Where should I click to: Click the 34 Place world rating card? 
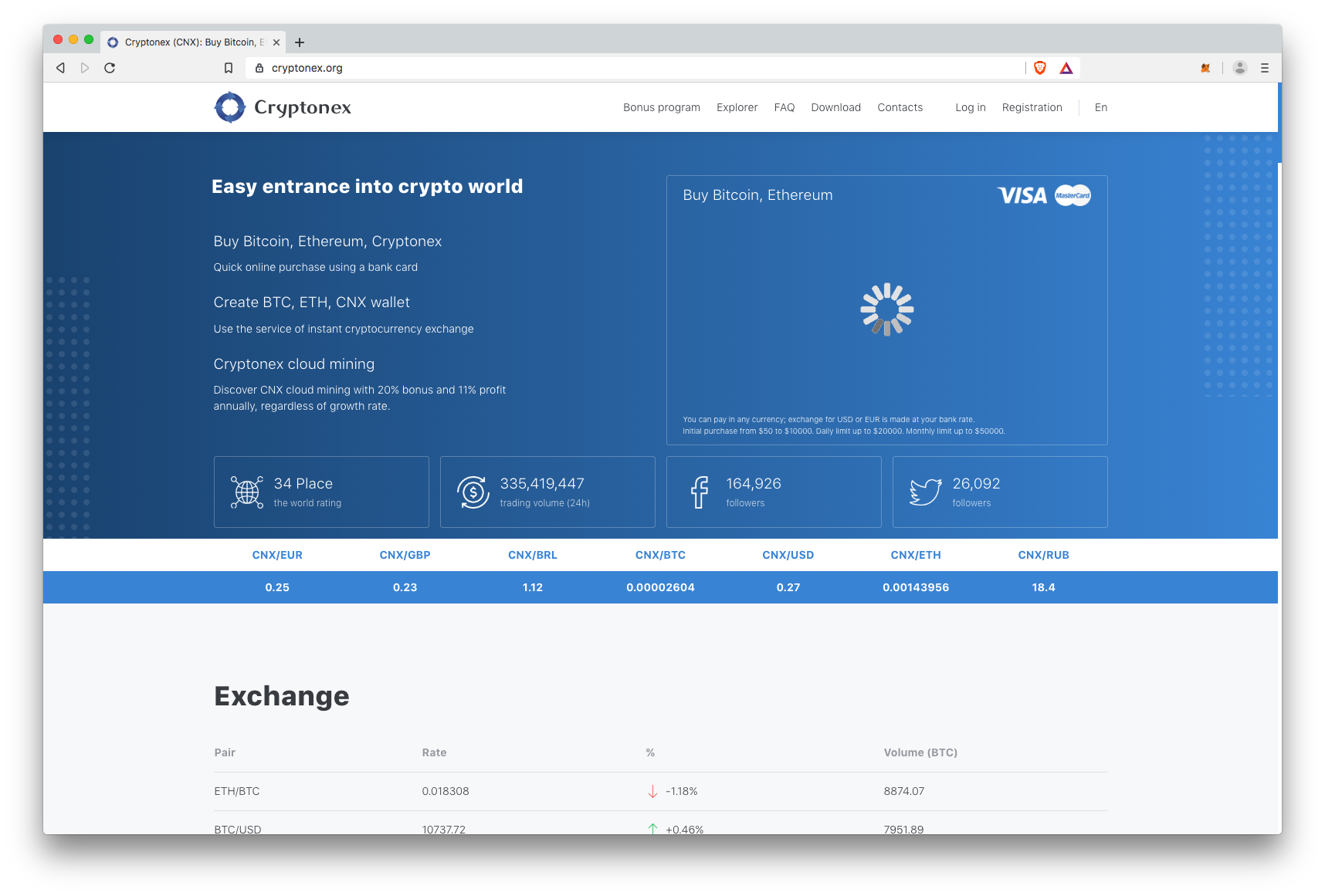tap(321, 492)
